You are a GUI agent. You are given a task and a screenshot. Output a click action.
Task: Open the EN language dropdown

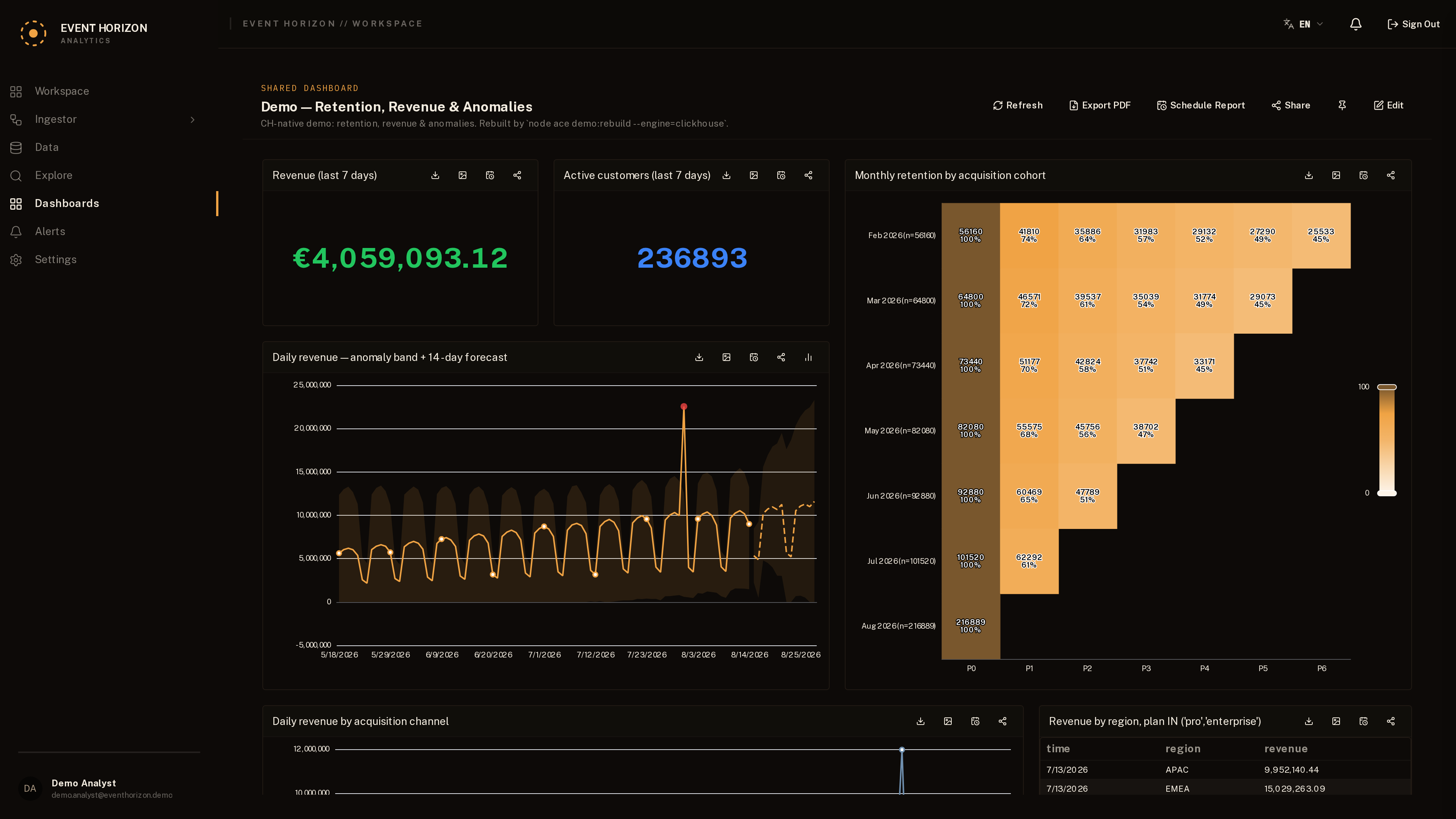click(1304, 24)
